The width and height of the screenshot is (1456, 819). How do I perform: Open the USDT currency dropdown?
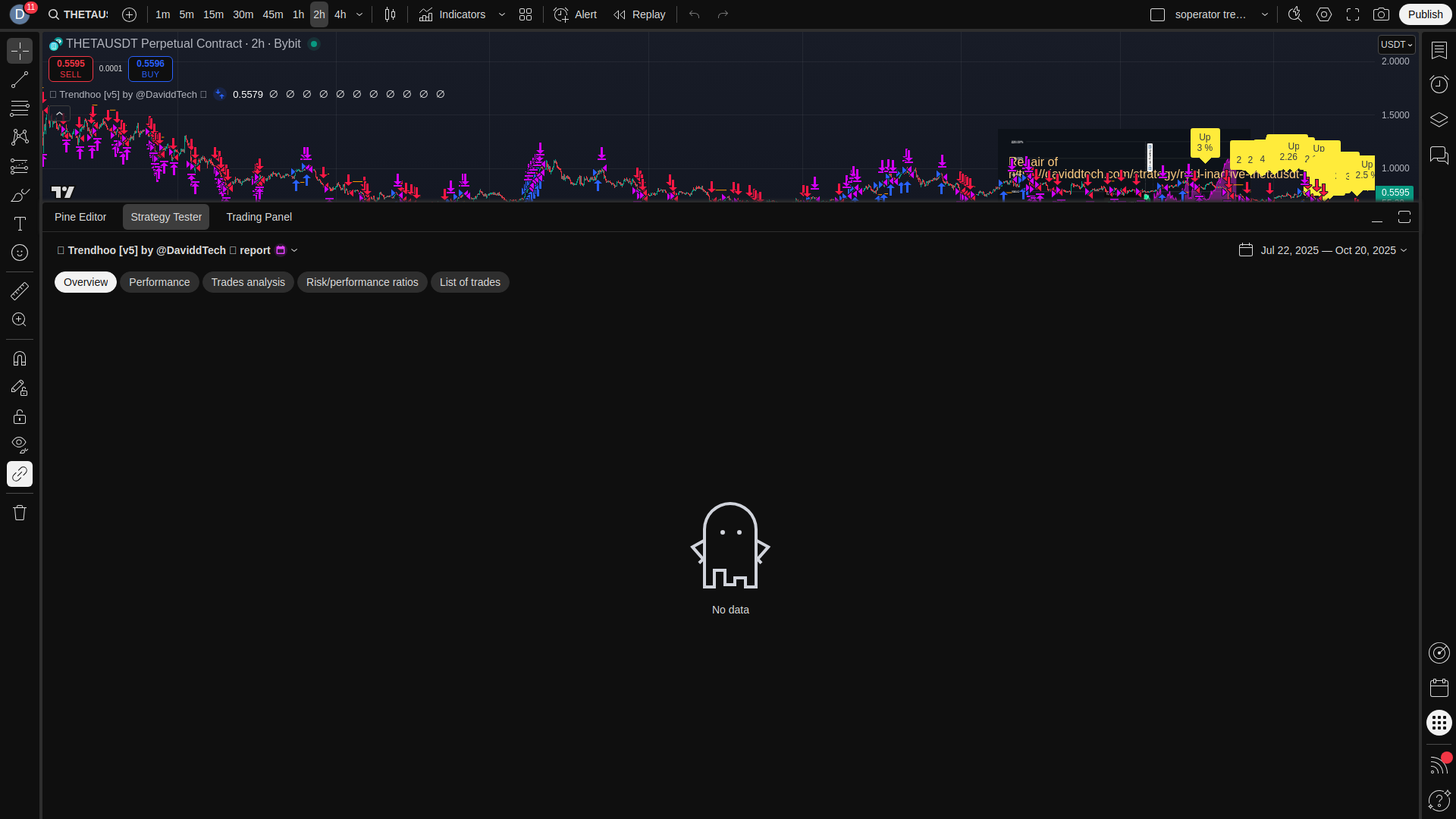pos(1396,45)
